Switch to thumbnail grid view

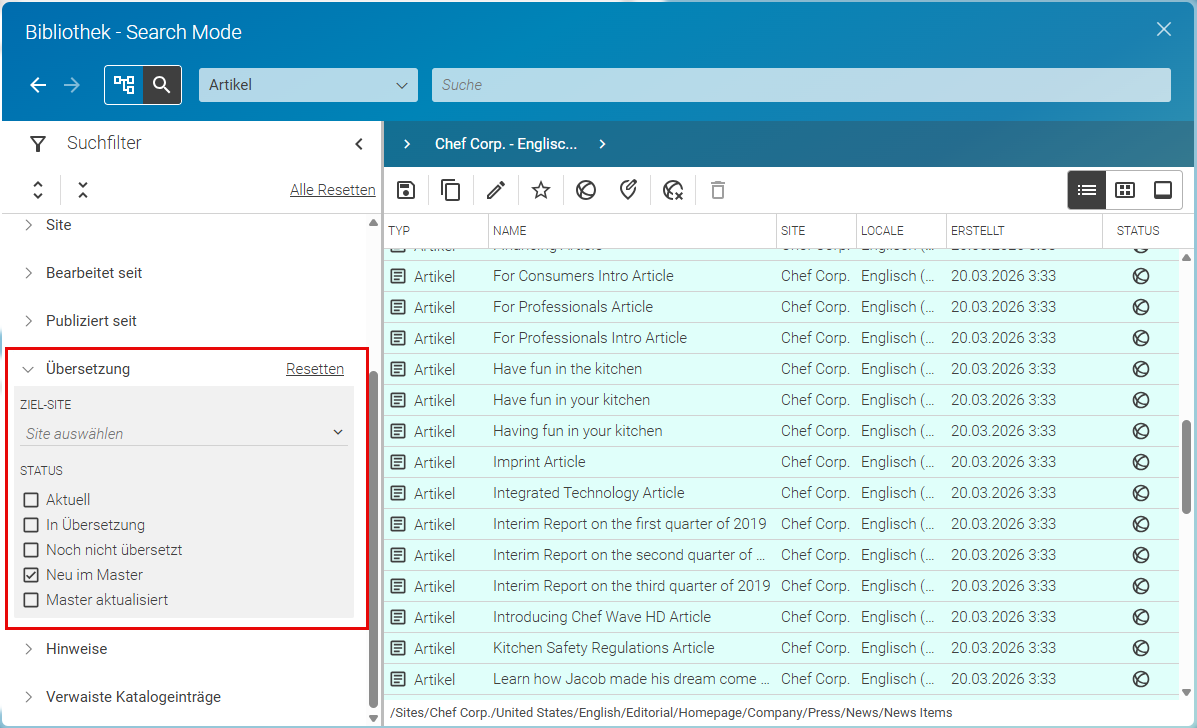pyautogui.click(x=1125, y=190)
